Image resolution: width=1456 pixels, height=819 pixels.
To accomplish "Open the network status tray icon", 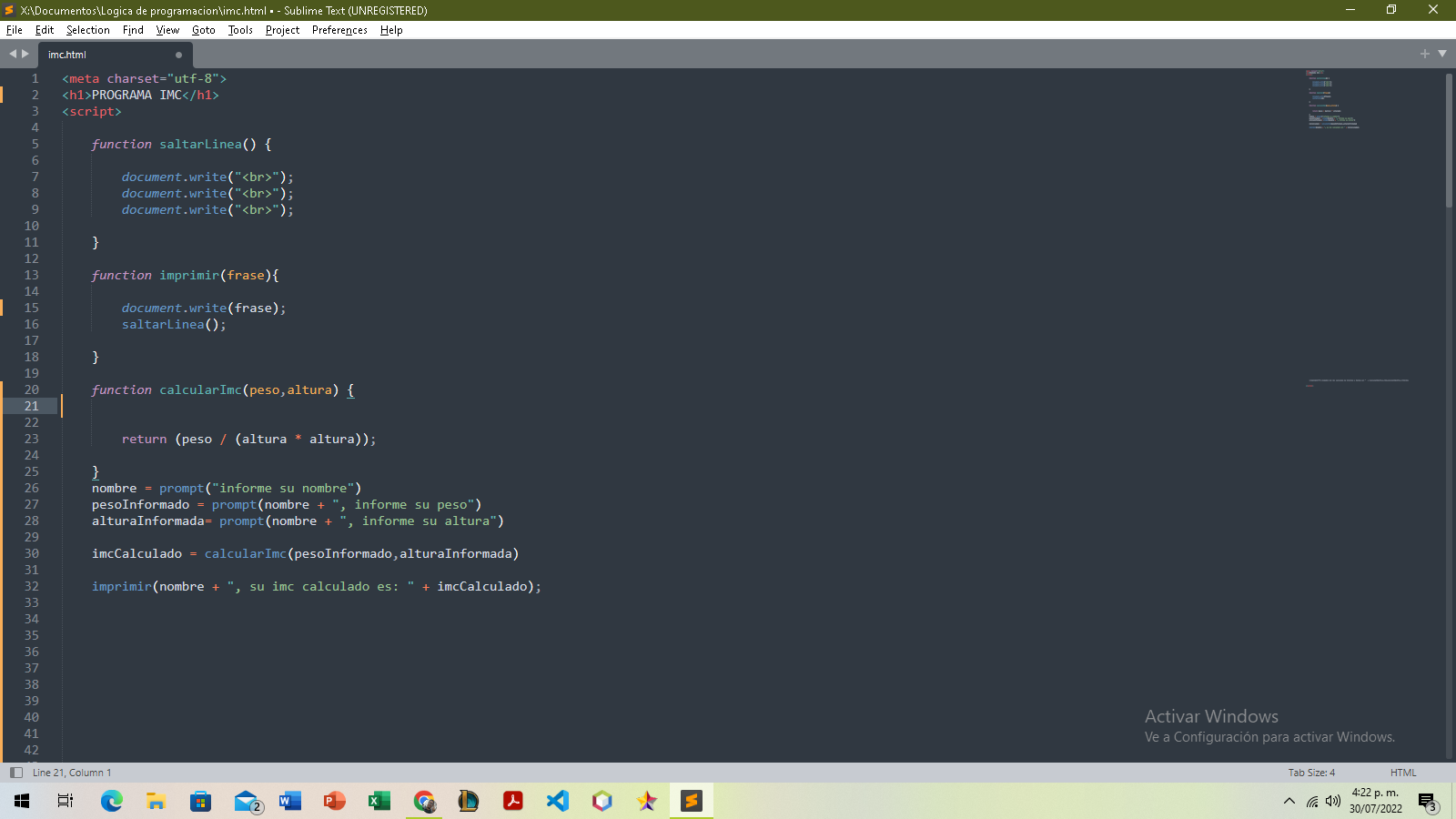I will [1311, 801].
